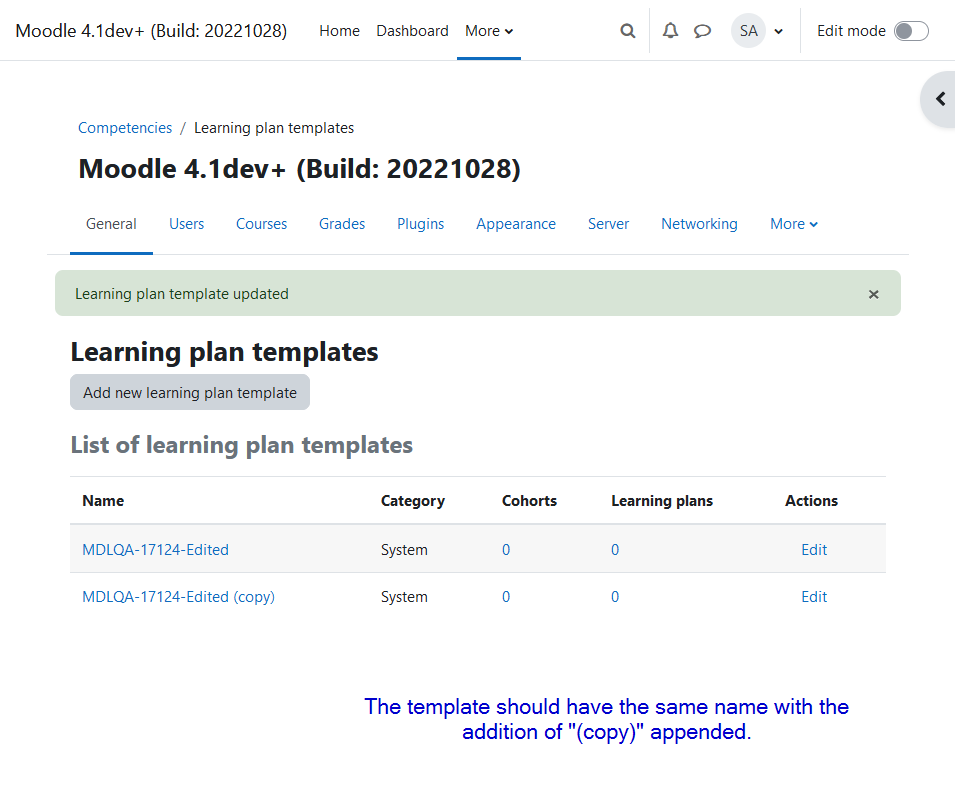The image size is (955, 810).
Task: Click Edit for MDLQA-17124-Edited row
Action: [x=814, y=549]
